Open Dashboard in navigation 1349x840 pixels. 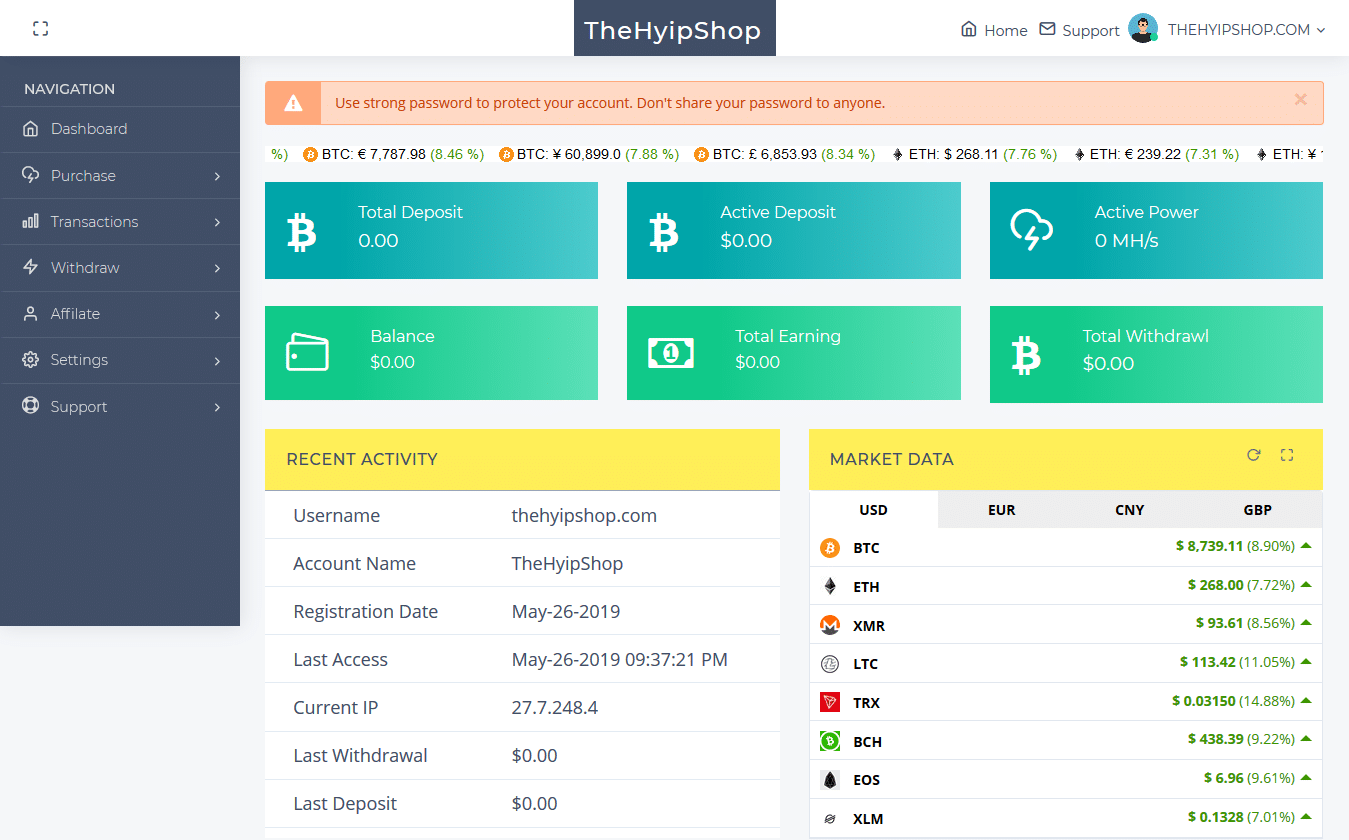(120, 129)
